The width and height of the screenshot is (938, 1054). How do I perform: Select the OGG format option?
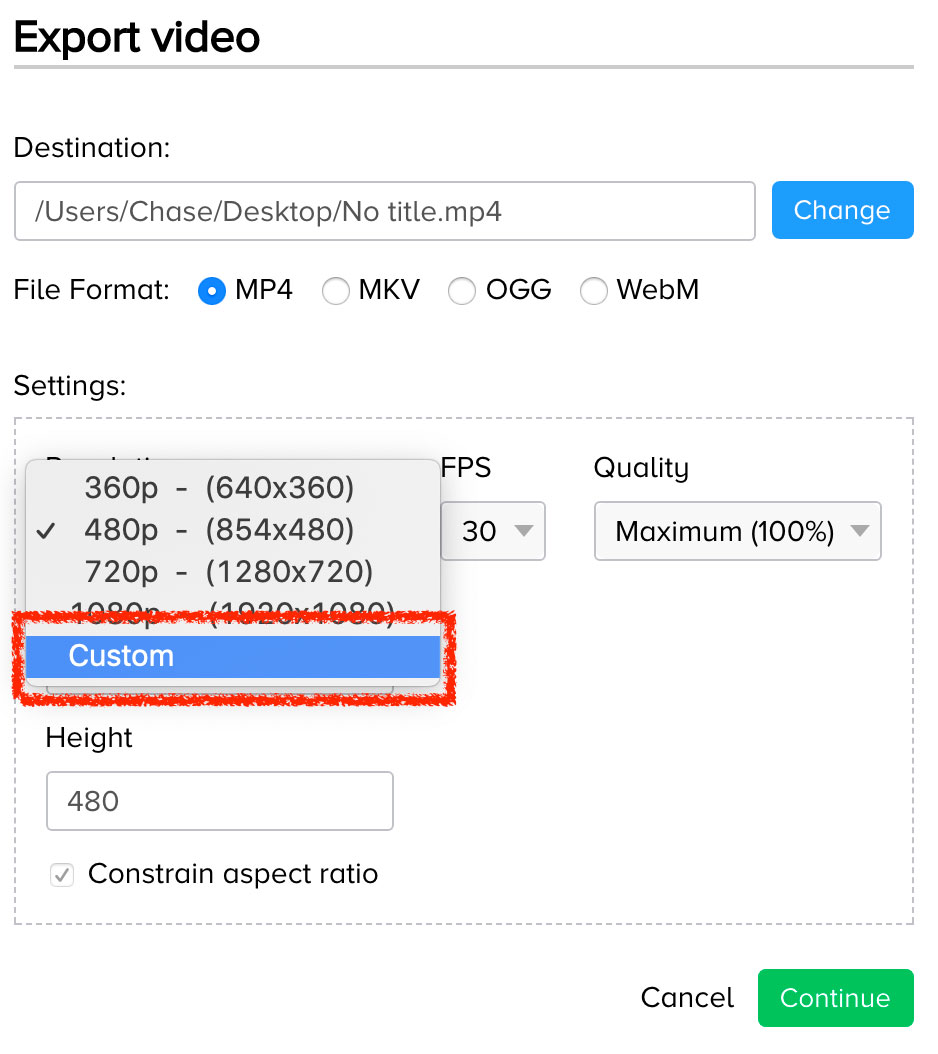[x=462, y=291]
